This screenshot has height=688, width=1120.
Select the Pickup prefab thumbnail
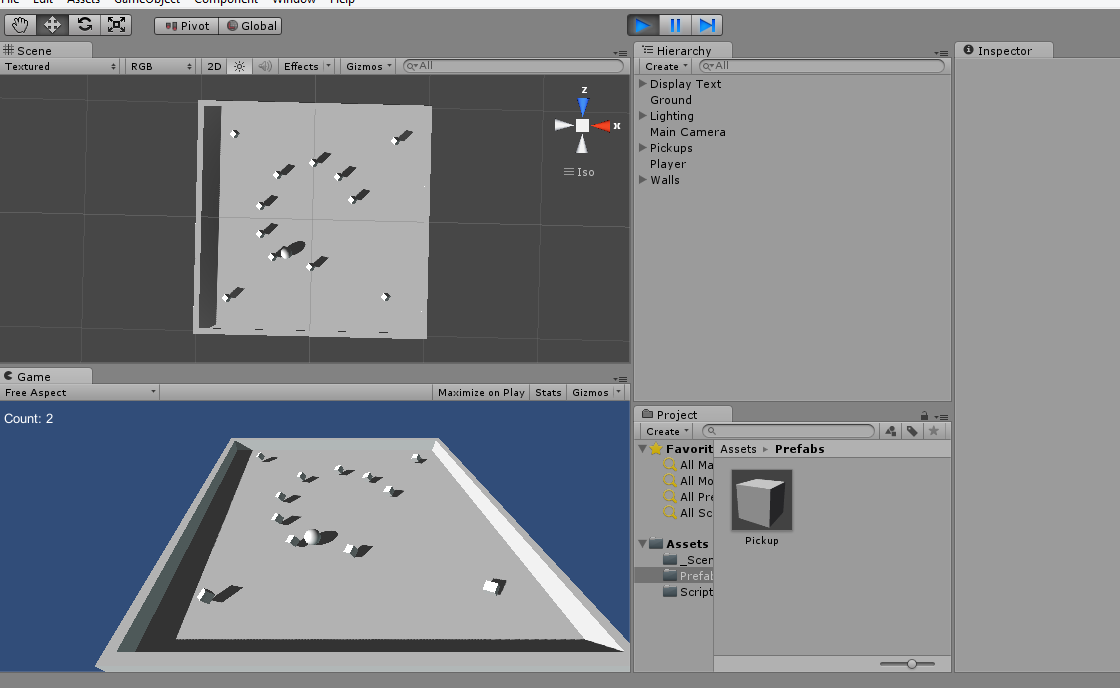tap(761, 500)
